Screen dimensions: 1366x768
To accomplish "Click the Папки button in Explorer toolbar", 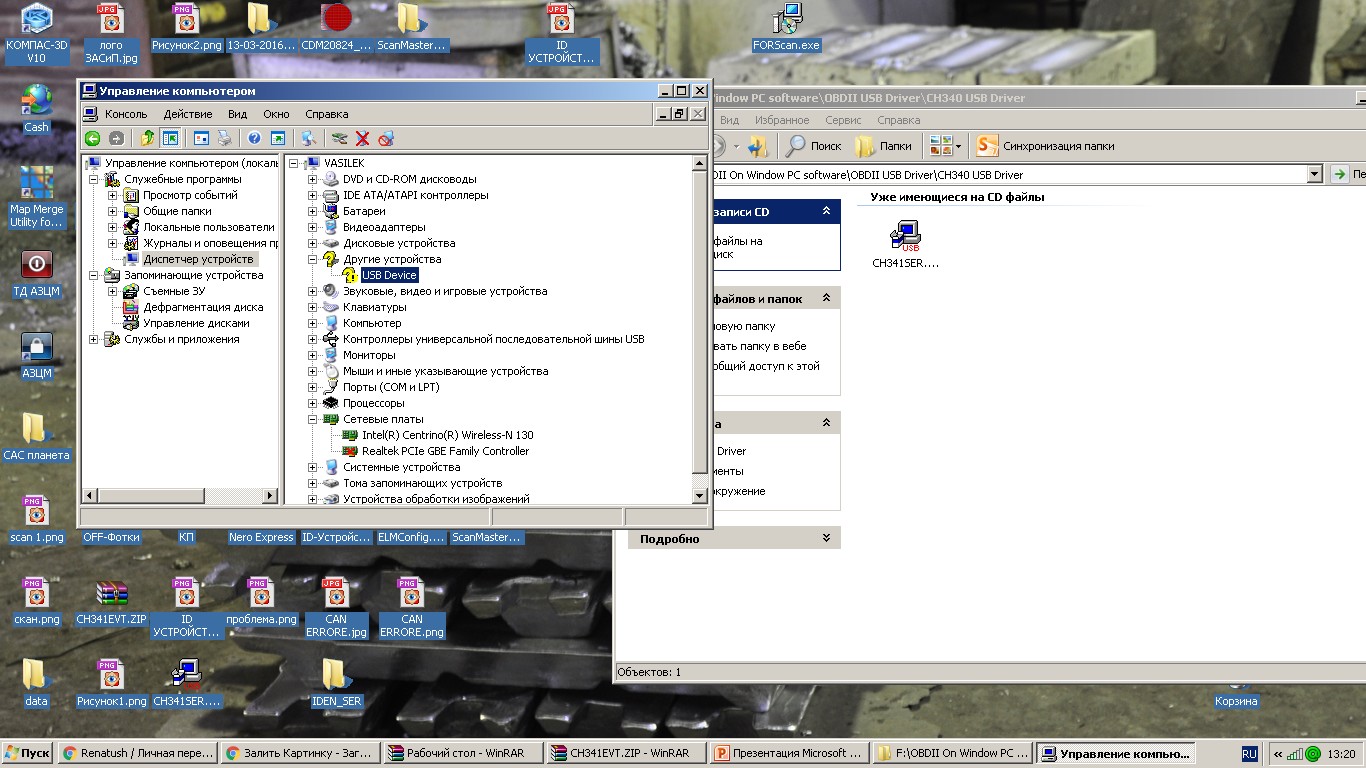I will point(884,146).
